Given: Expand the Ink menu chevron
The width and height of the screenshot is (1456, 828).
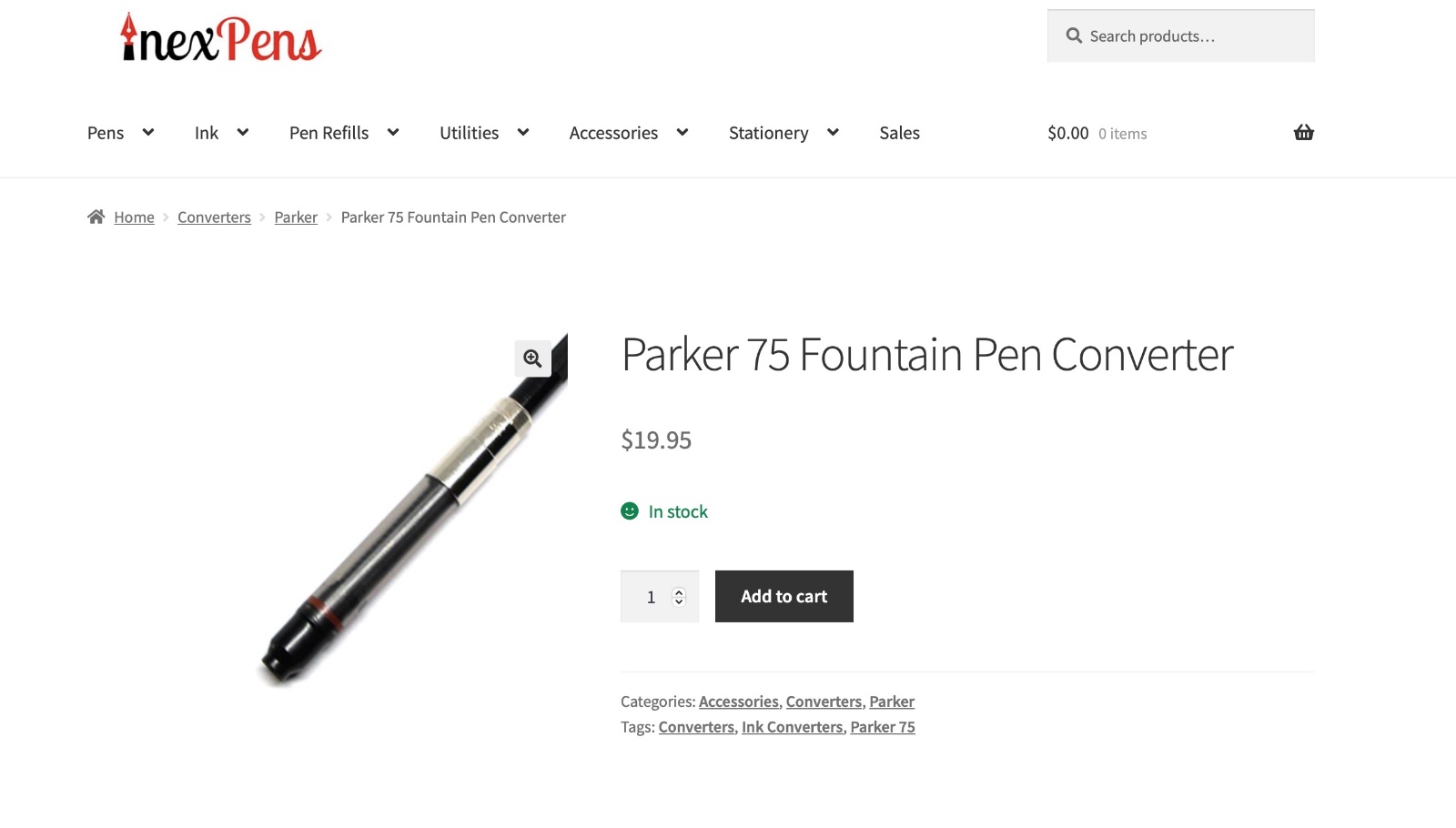Looking at the screenshot, I should tap(243, 133).
